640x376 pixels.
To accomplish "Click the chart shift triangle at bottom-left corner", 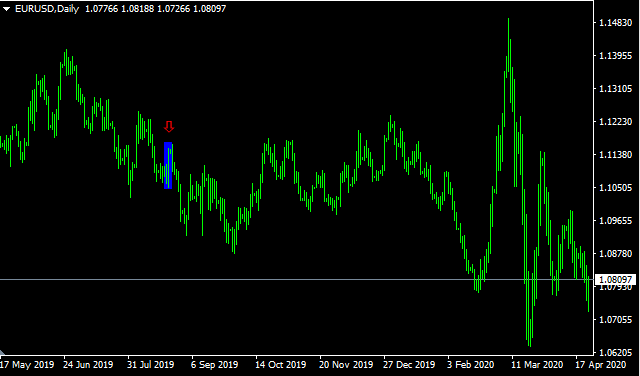I will pyautogui.click(x=2, y=352).
